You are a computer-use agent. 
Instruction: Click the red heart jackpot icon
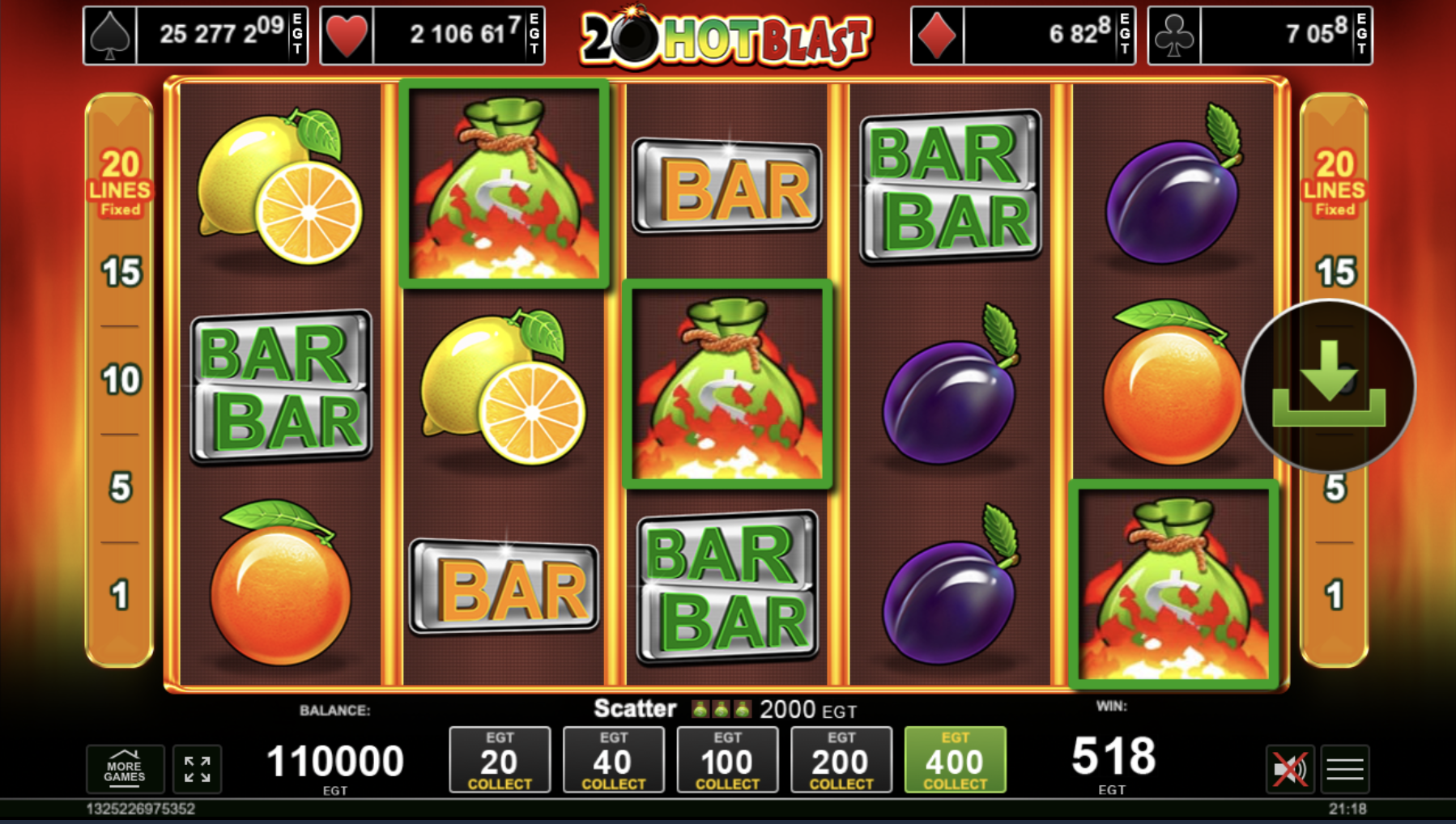[x=347, y=36]
